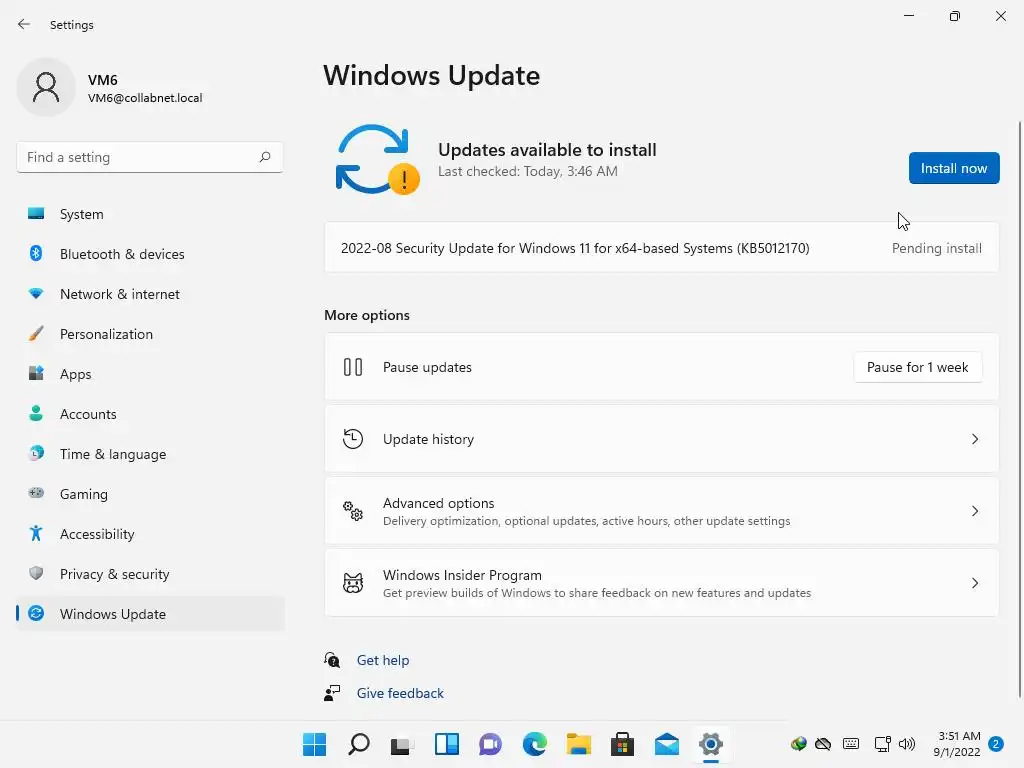The image size is (1024, 768).
Task: Click the Network wifi icon in sidebar
Action: pos(36,294)
